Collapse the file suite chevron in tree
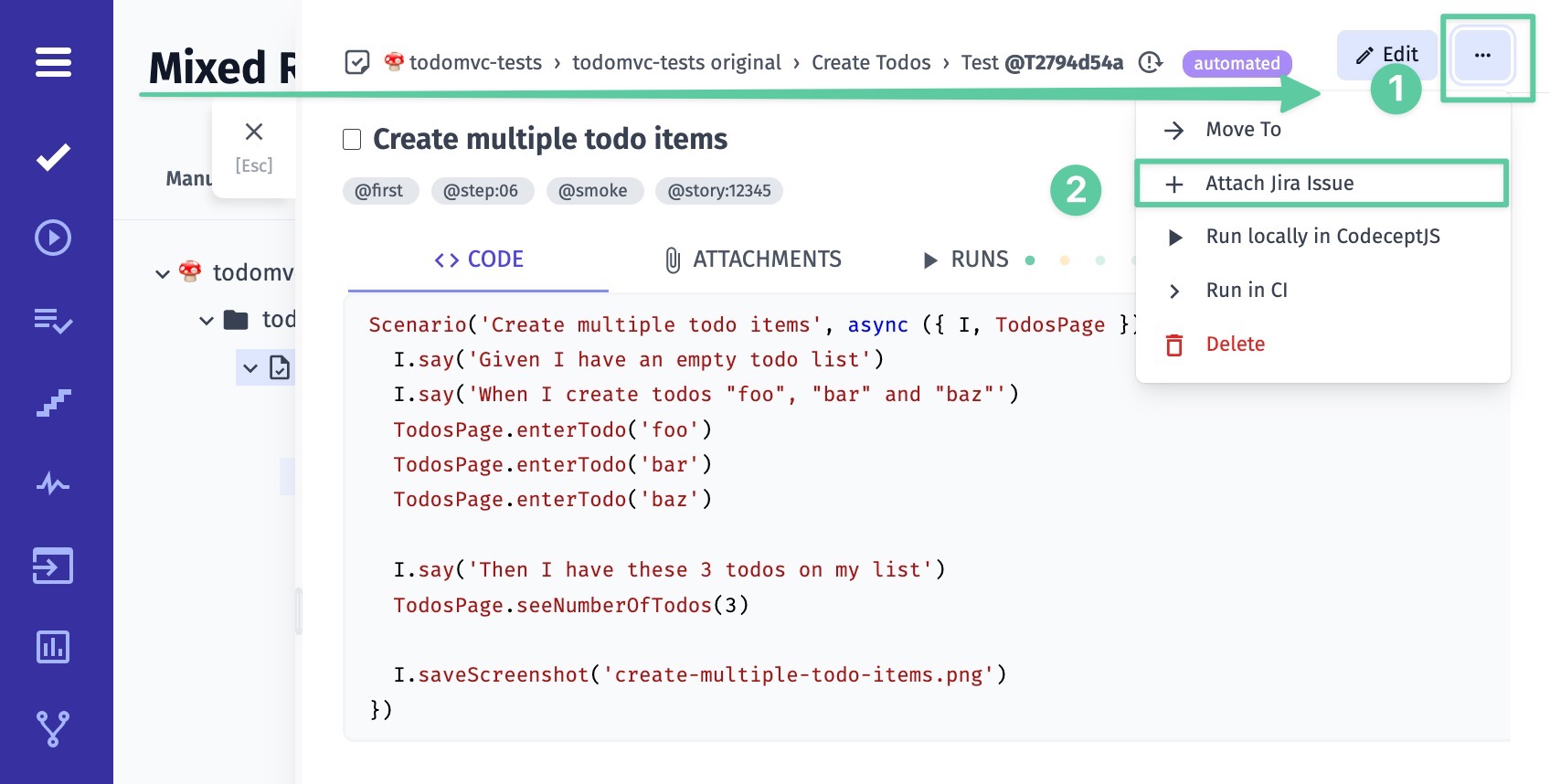 [250, 368]
